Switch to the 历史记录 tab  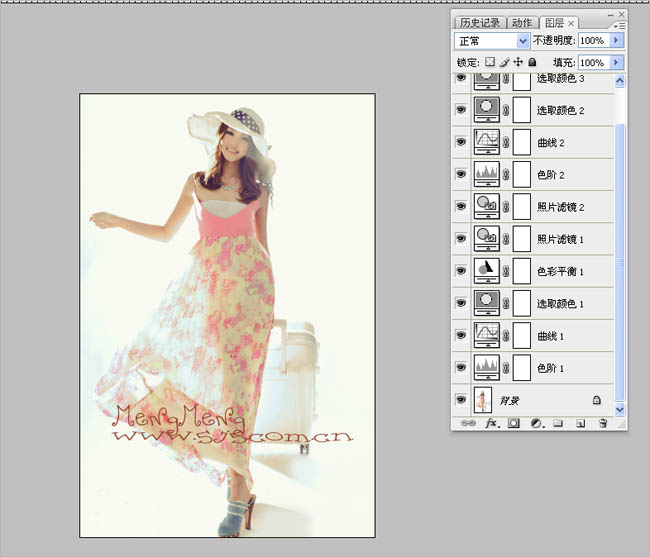point(480,23)
